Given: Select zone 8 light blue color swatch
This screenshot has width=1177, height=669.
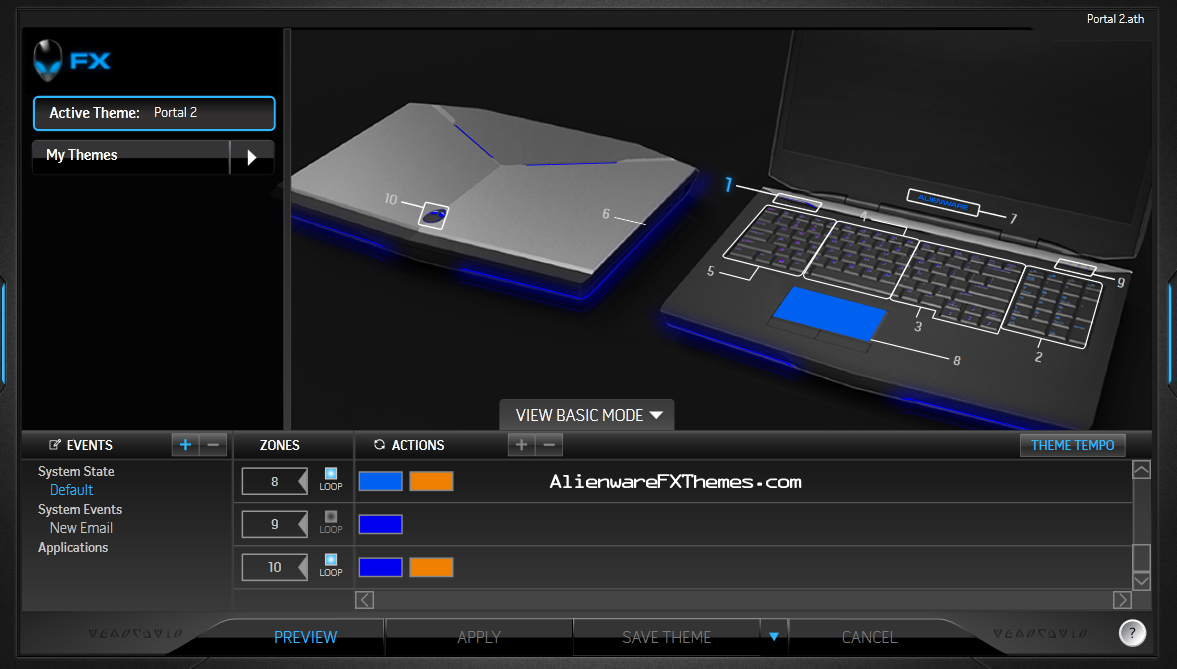Looking at the screenshot, I should [381, 481].
